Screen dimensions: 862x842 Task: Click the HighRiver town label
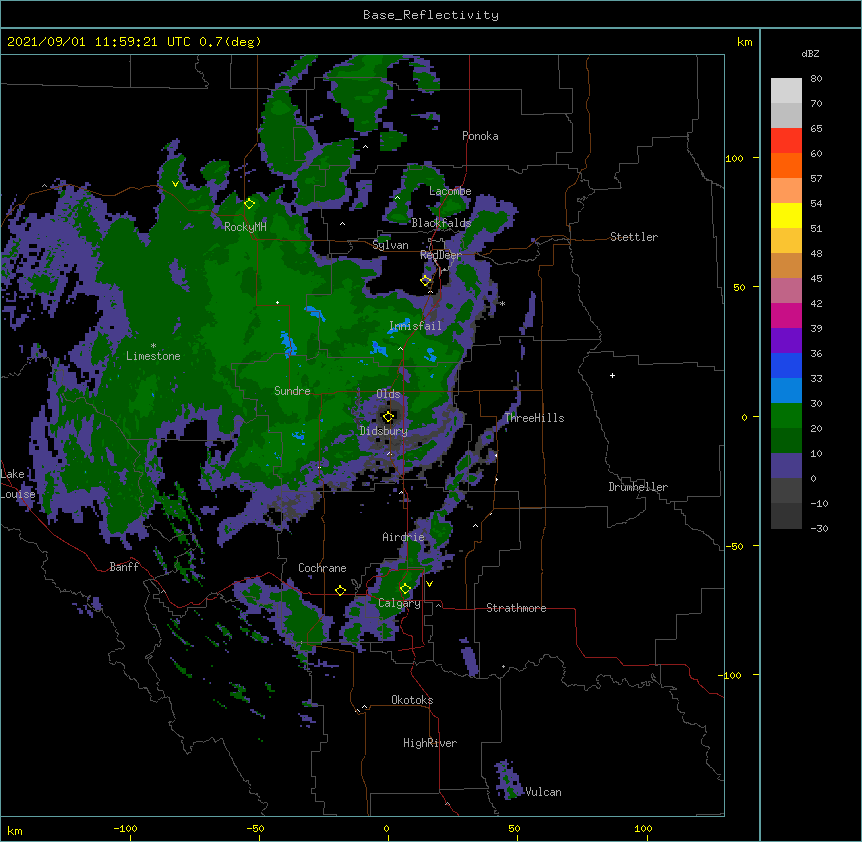click(x=430, y=743)
